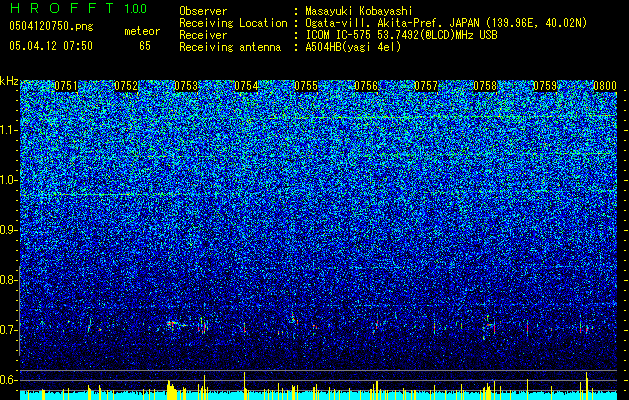Click the 0757 time marker
Viewport: 629px width, 400px height.
coord(426,86)
